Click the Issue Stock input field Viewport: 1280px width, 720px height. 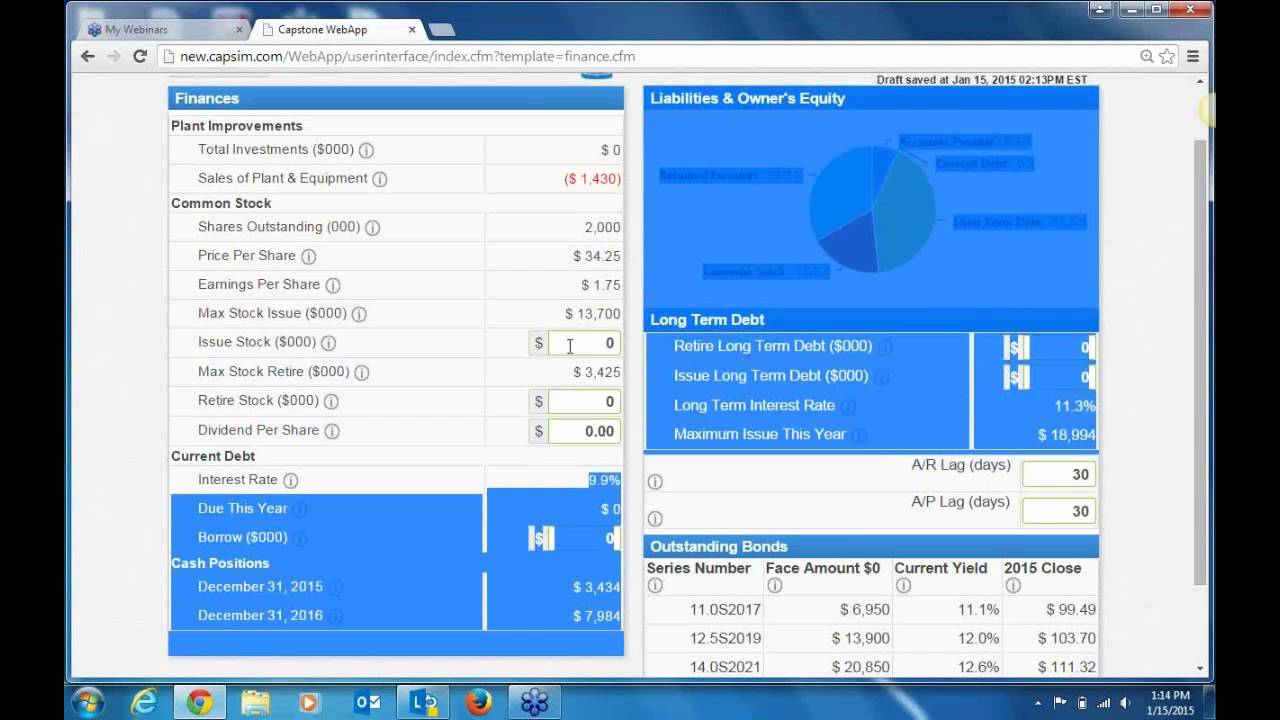584,343
